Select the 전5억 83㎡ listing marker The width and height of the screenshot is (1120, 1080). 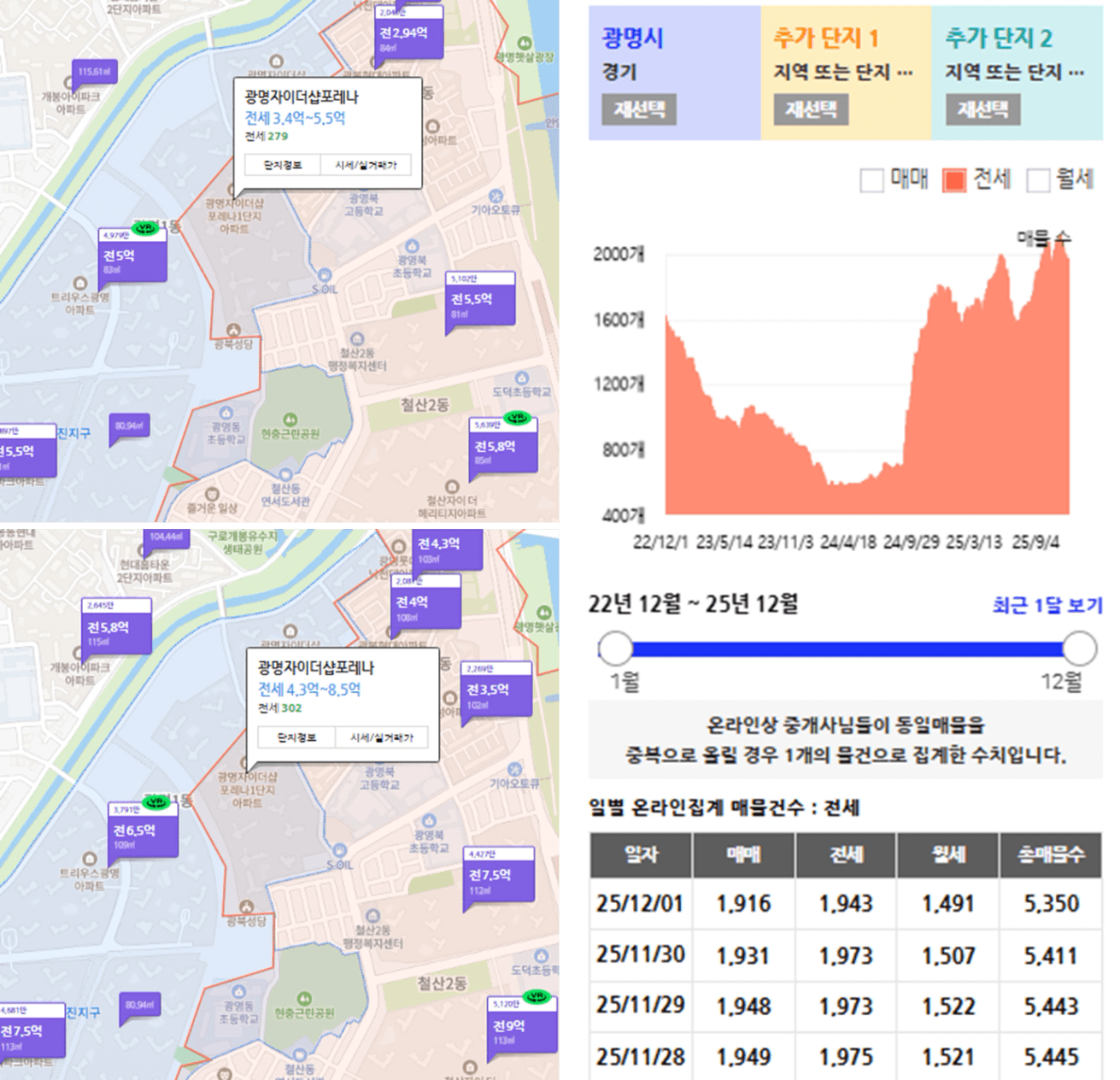132,259
